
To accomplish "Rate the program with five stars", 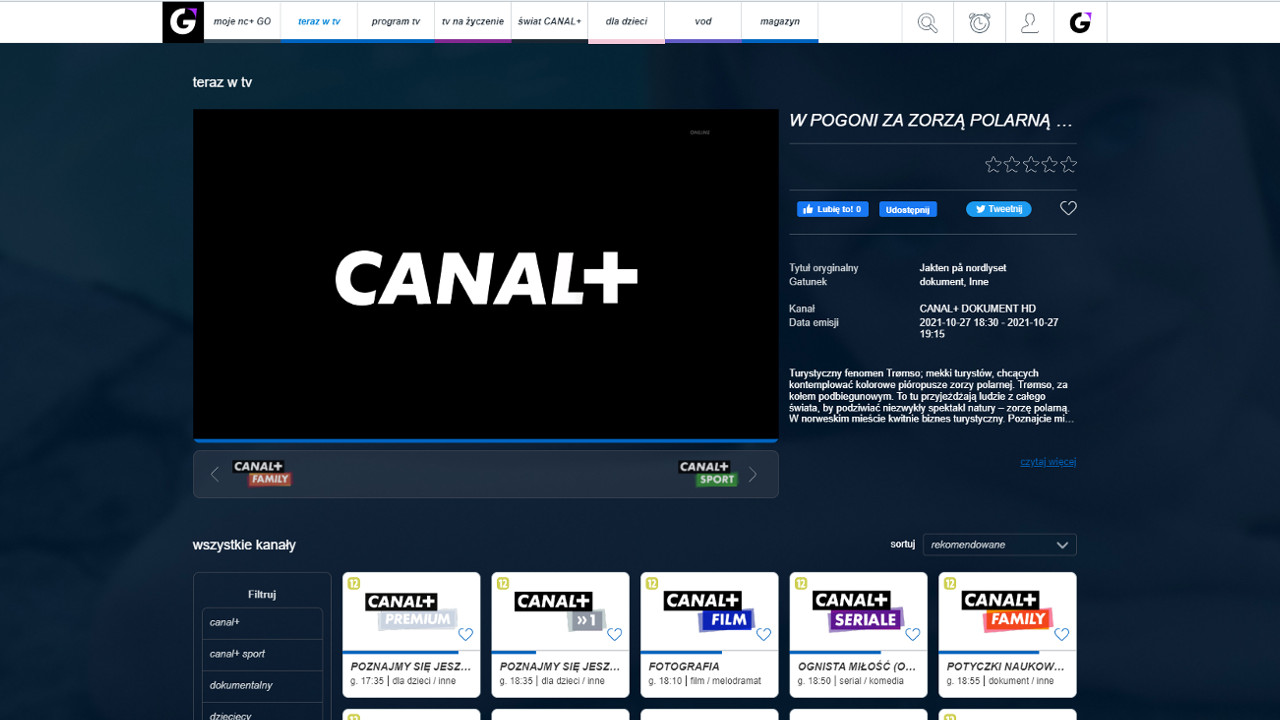I will tap(1069, 164).
